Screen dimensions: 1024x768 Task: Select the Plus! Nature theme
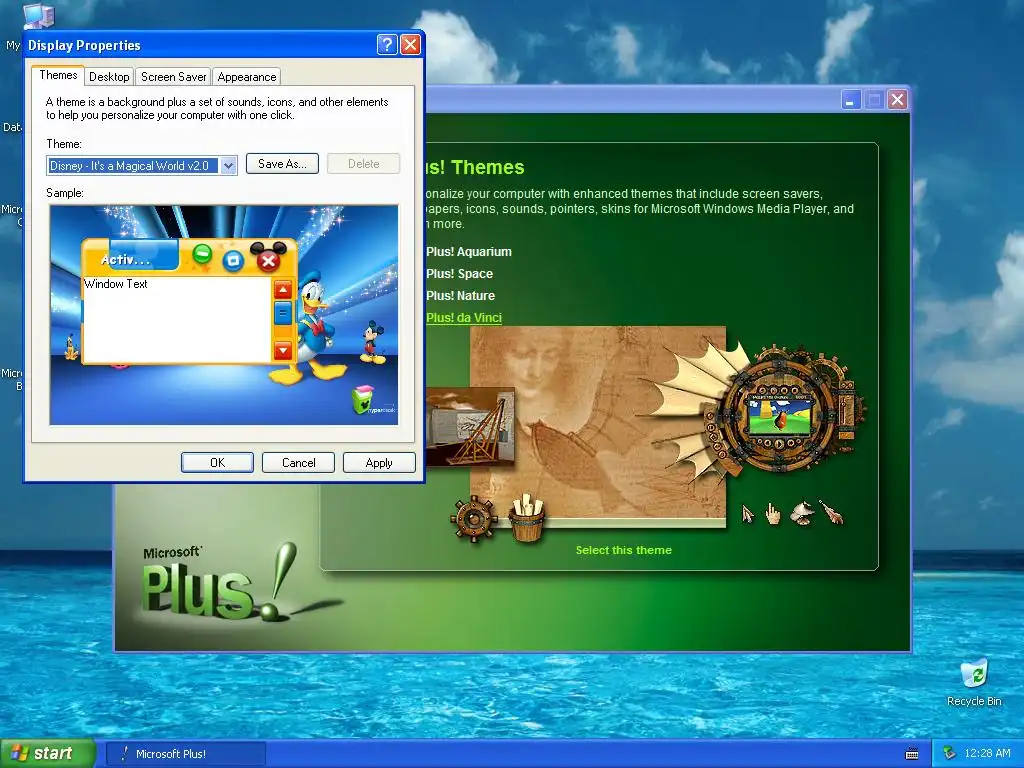tap(460, 295)
